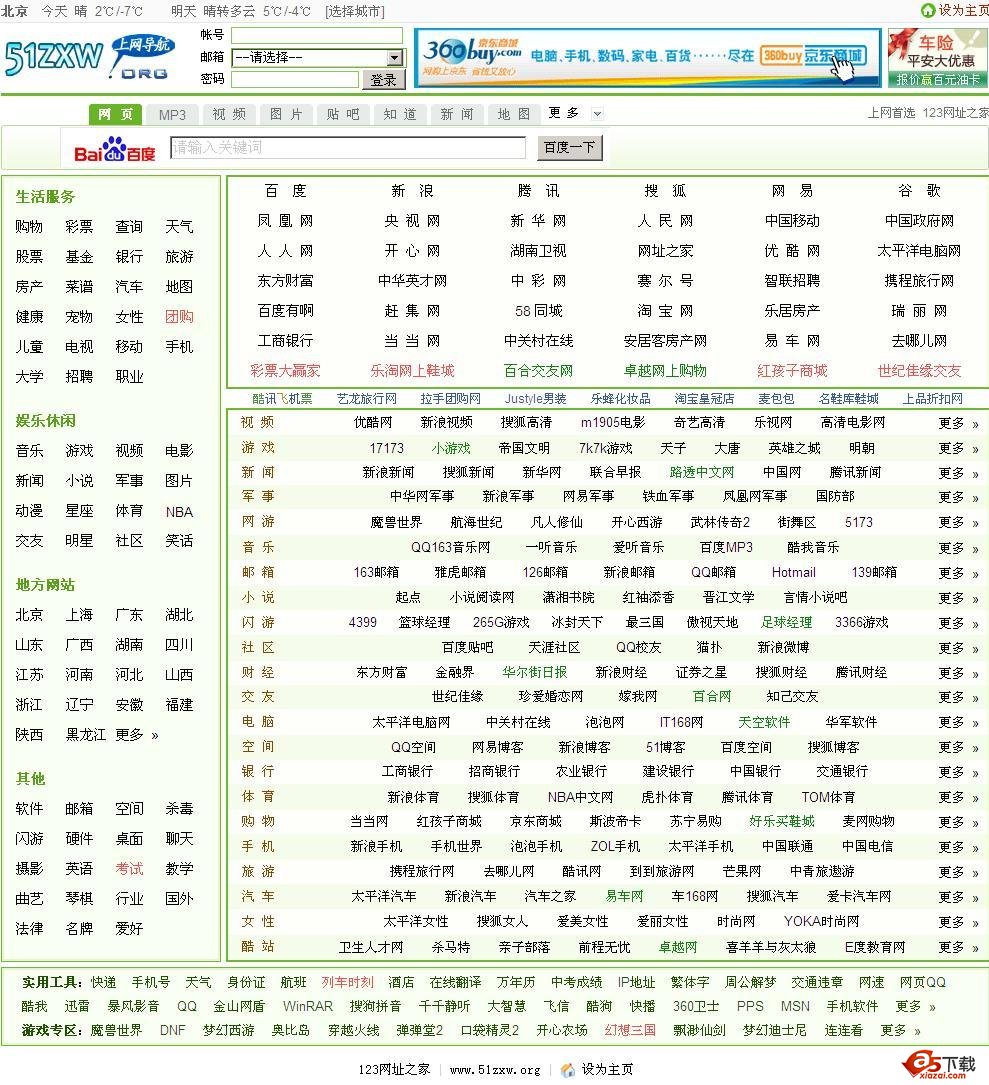Click NBA under 娱乐休闲
989x1085 pixels.
[179, 512]
